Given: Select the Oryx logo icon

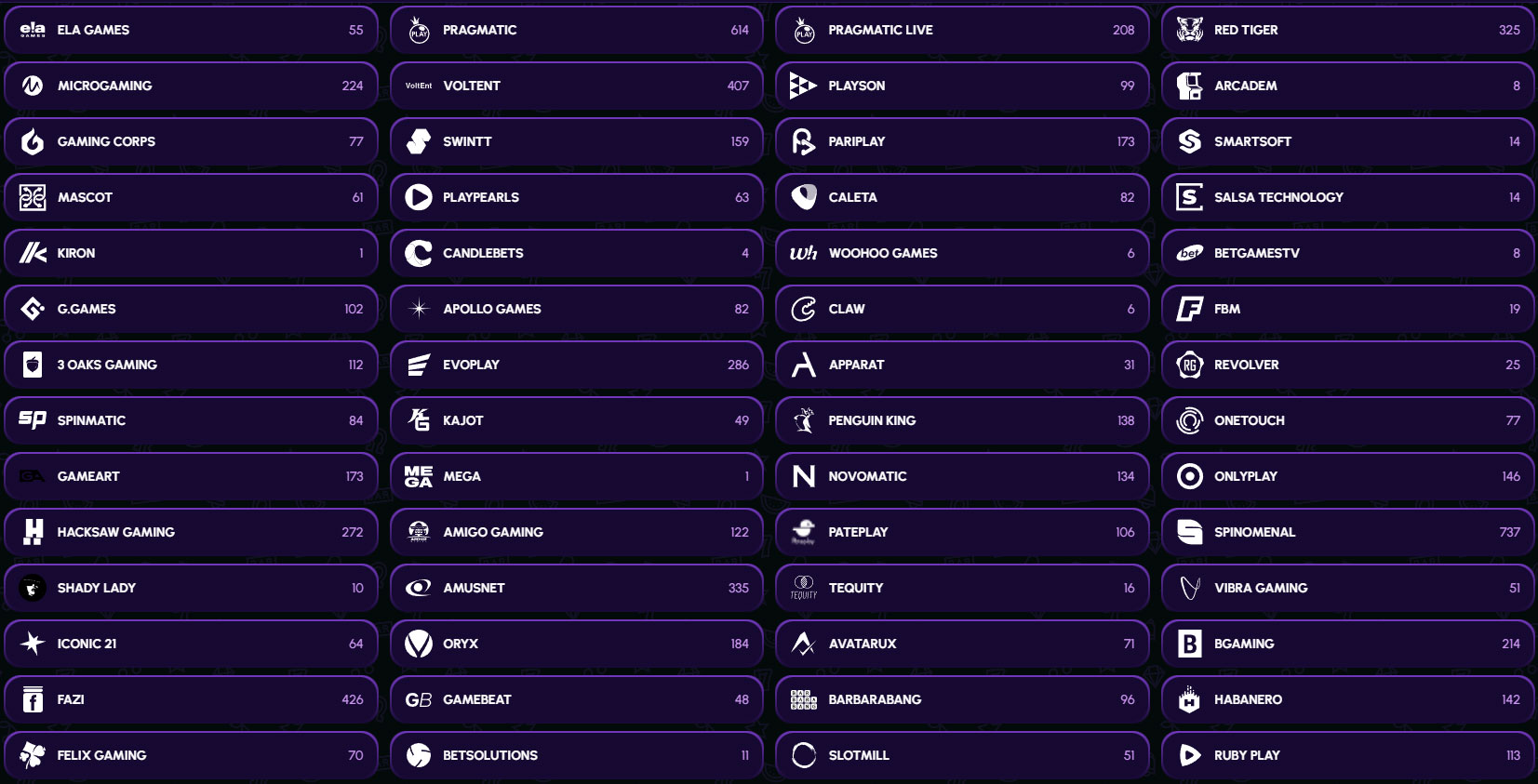Looking at the screenshot, I should tap(419, 644).
